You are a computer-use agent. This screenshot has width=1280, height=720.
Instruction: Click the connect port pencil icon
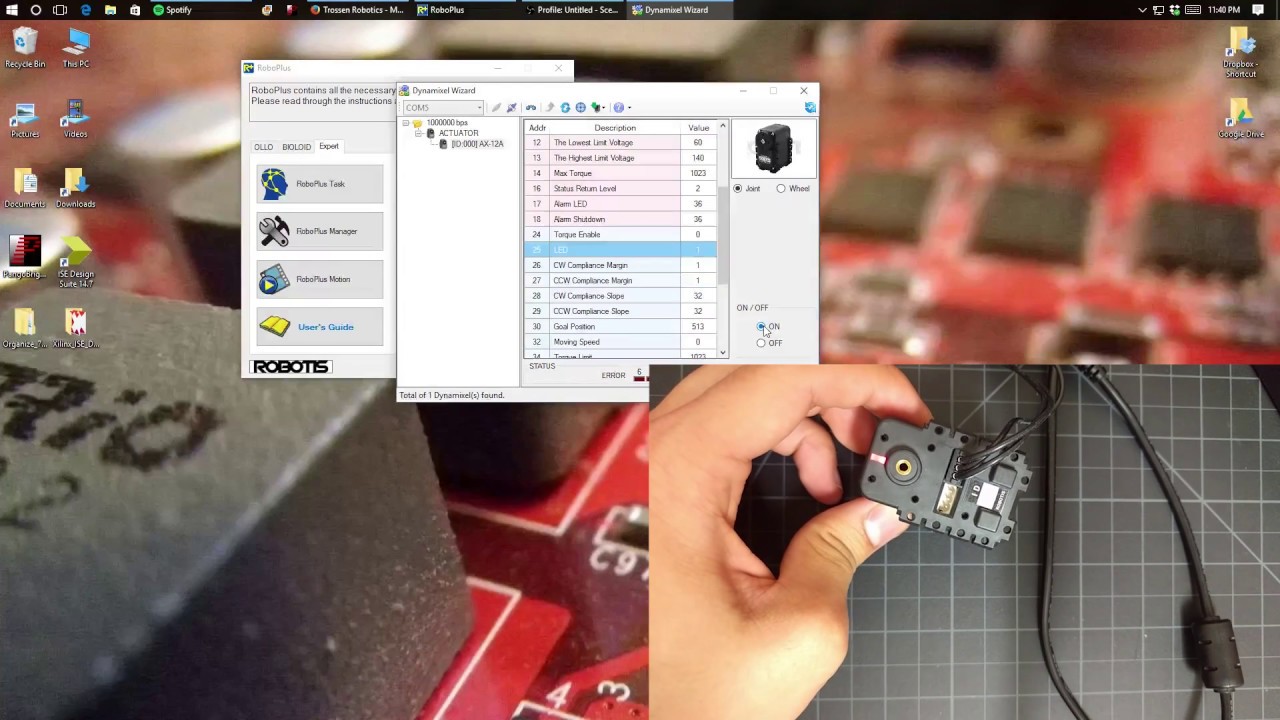pyautogui.click(x=496, y=107)
